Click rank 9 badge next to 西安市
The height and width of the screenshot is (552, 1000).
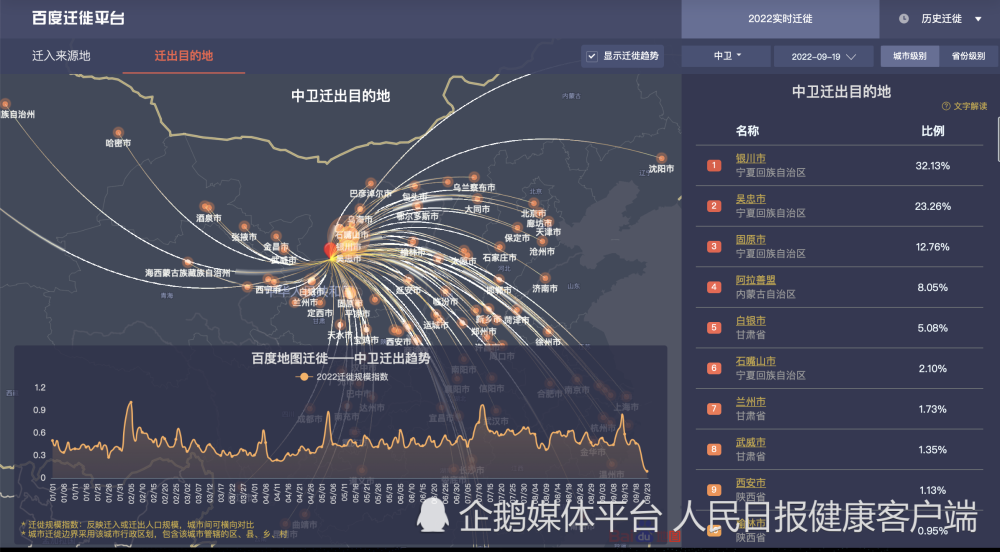pyautogui.click(x=714, y=490)
